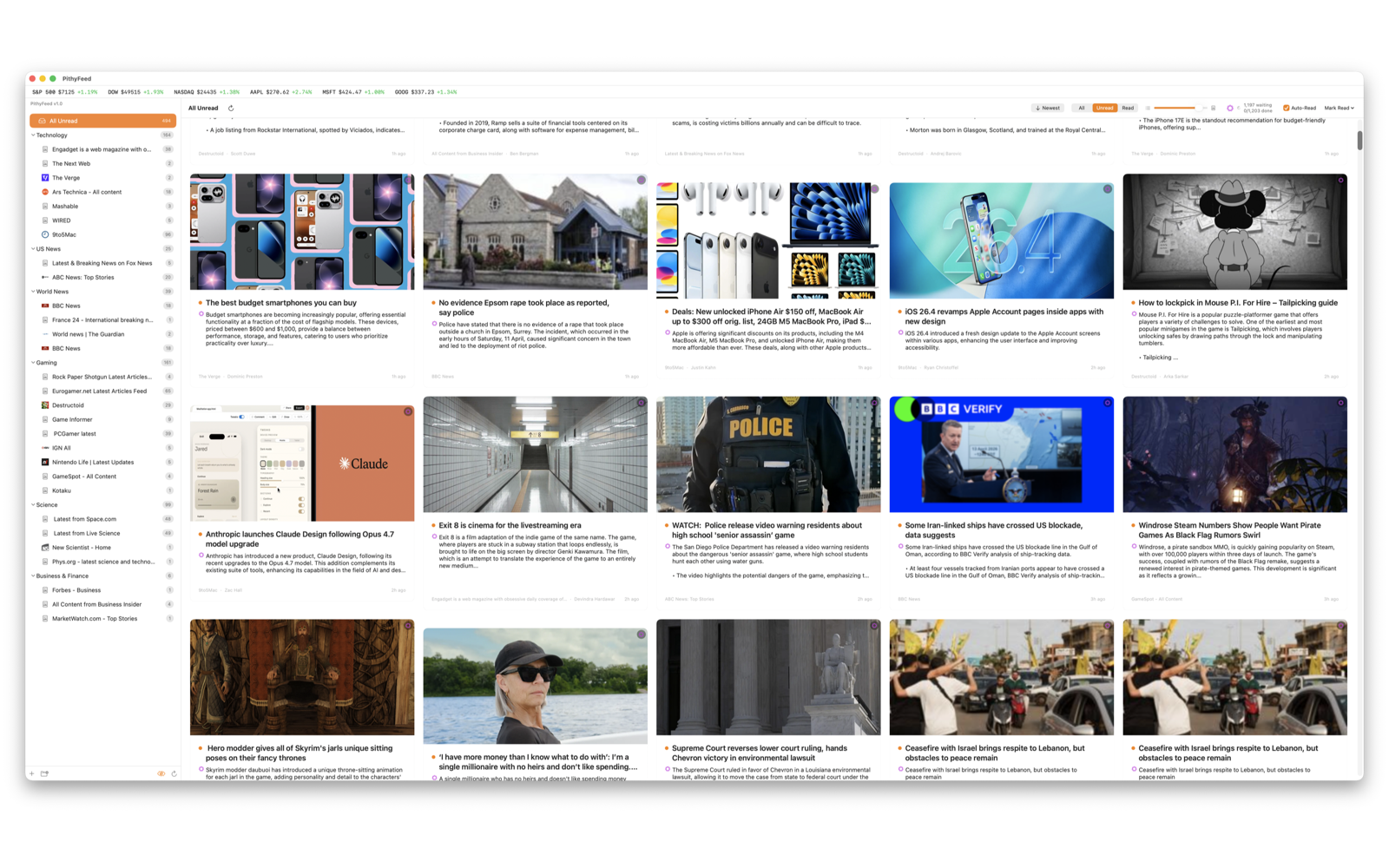Enable the Auto-Read checkbox
1389x868 pixels.
1285,108
